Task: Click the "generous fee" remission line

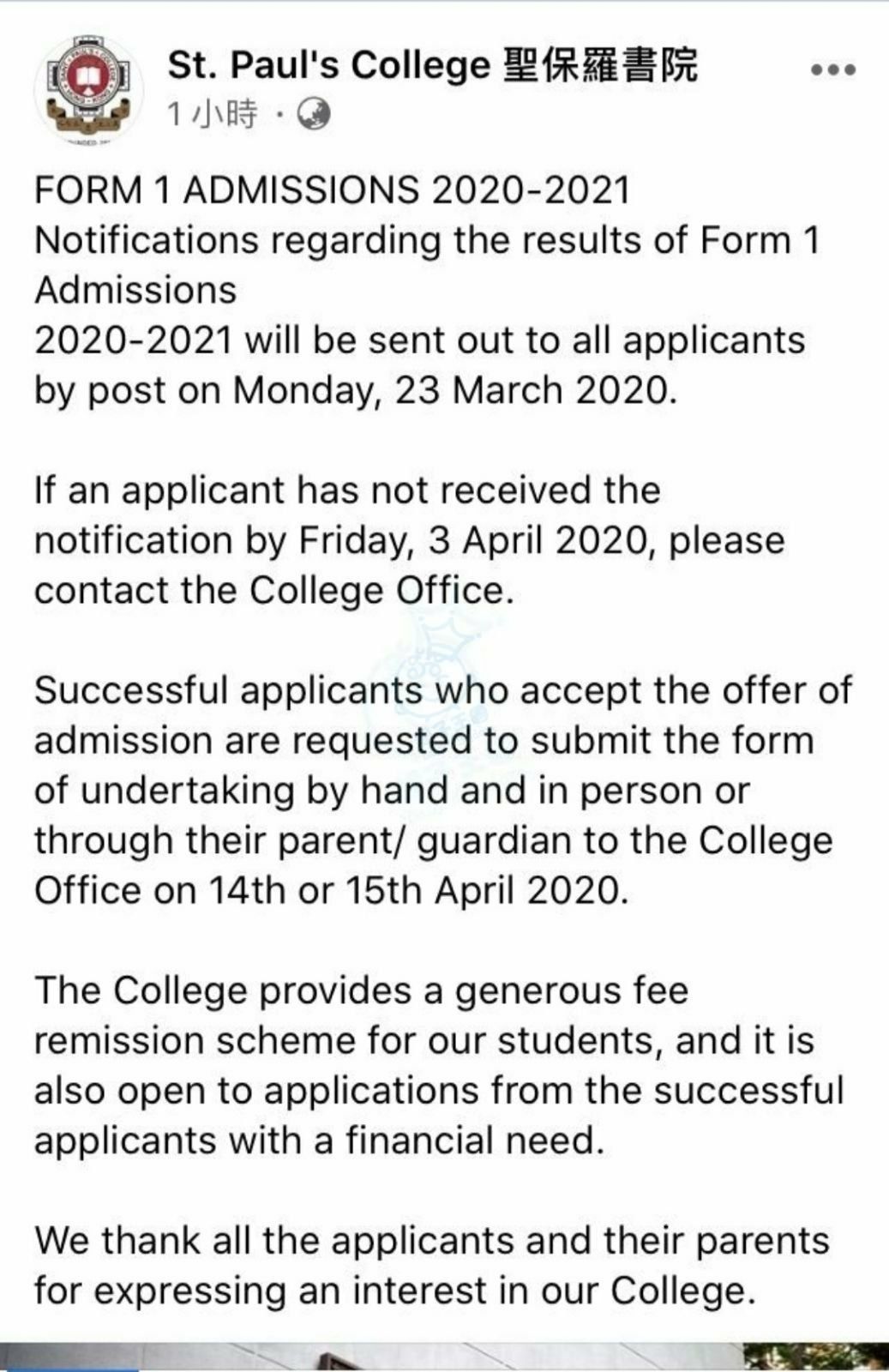Action: point(361,991)
